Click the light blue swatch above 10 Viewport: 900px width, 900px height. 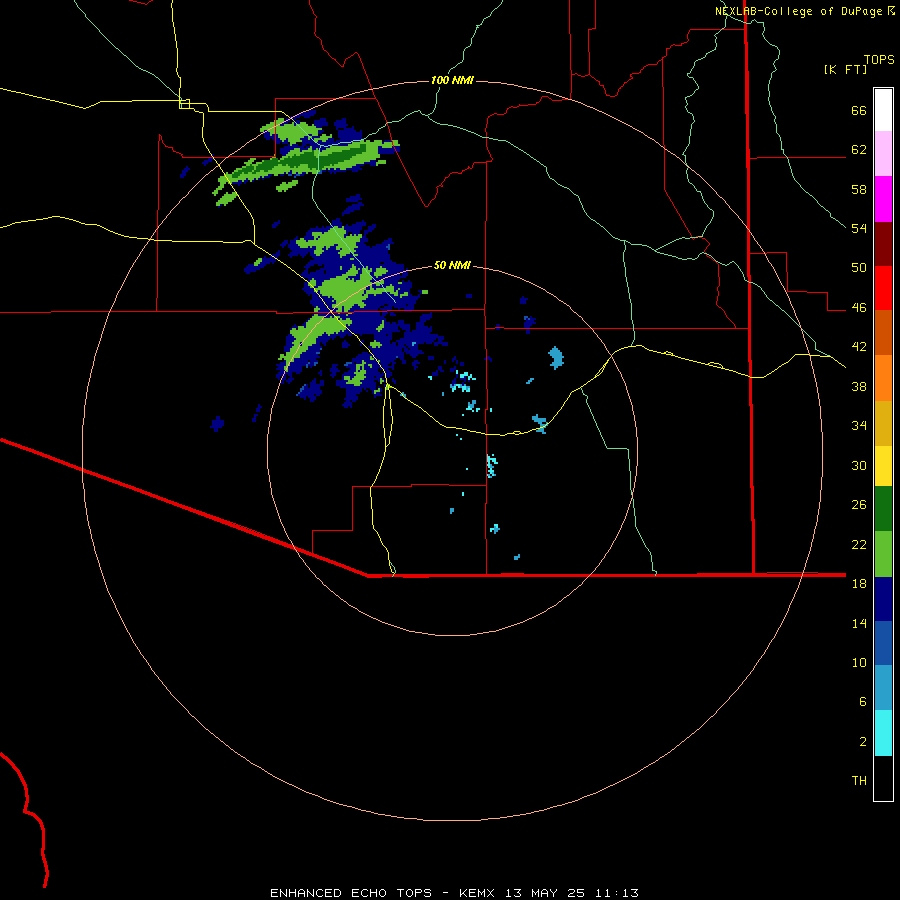pos(883,688)
